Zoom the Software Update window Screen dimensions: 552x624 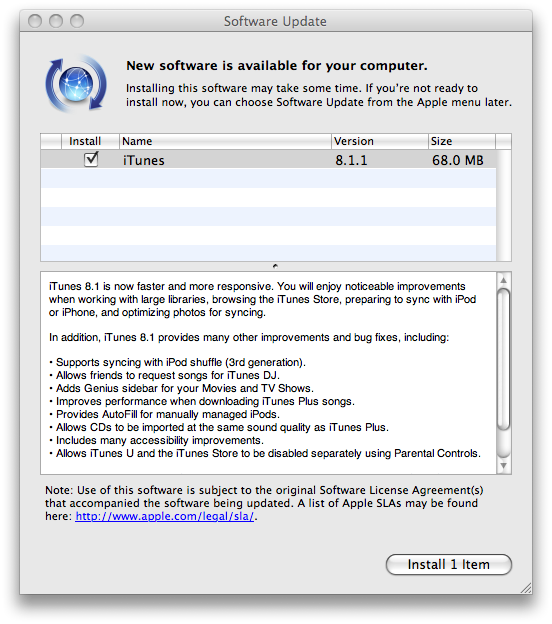77,21
